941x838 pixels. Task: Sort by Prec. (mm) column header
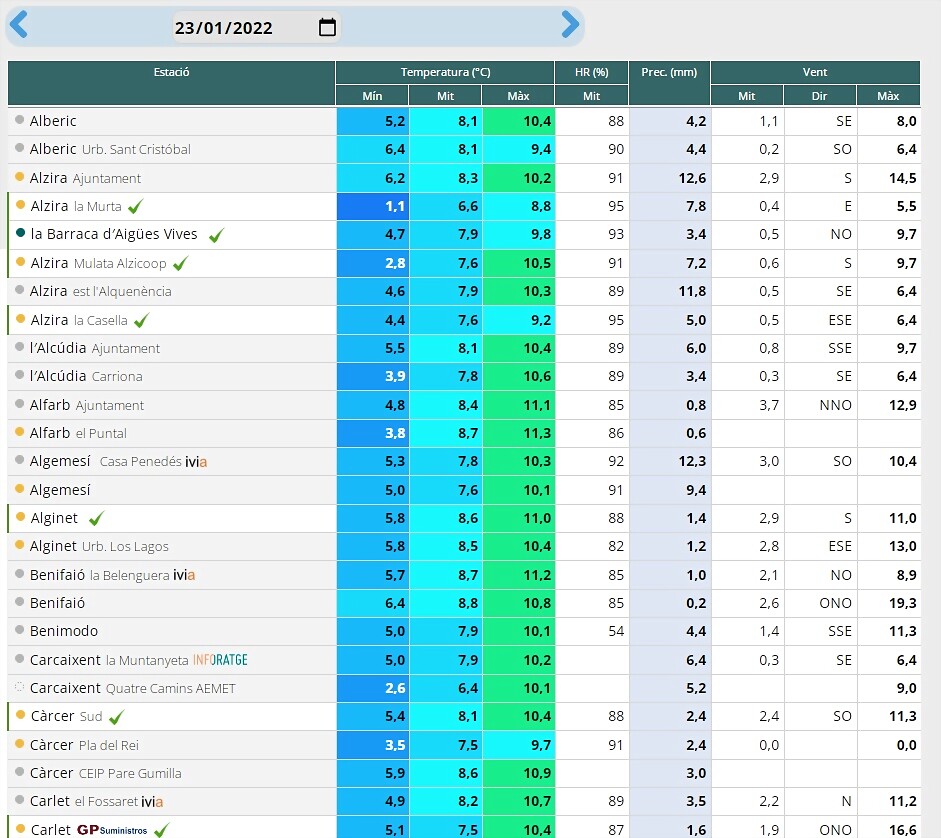pos(669,83)
